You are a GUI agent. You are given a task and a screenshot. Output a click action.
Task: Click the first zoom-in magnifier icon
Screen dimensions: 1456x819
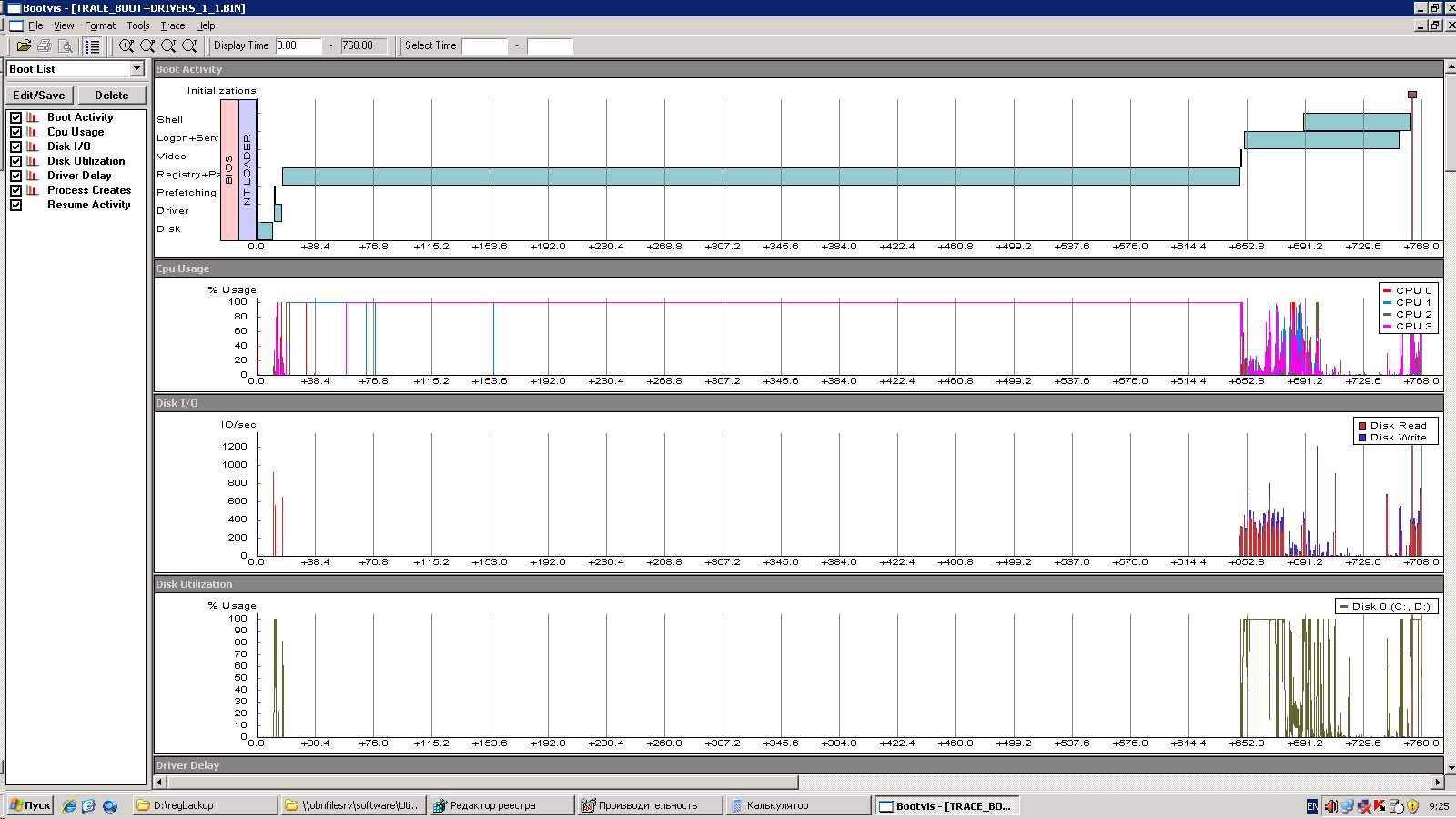pos(126,45)
